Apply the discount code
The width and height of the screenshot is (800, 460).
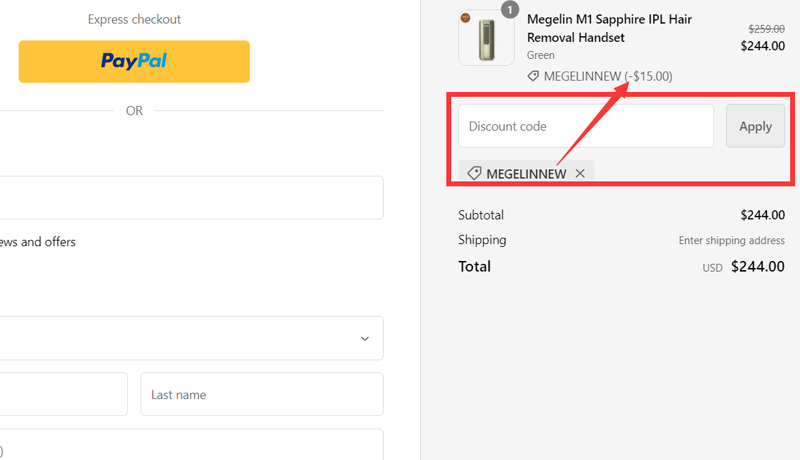pos(755,126)
